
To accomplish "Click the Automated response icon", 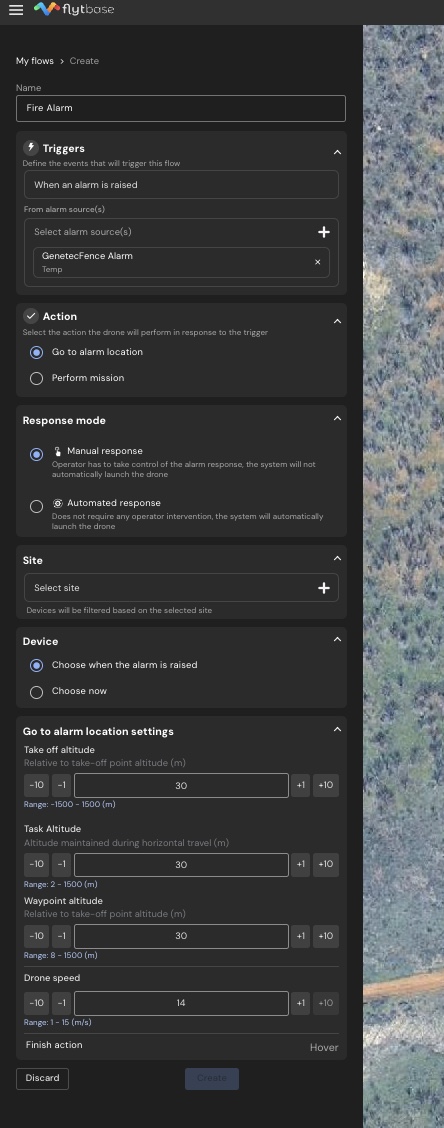I will [x=58, y=504].
